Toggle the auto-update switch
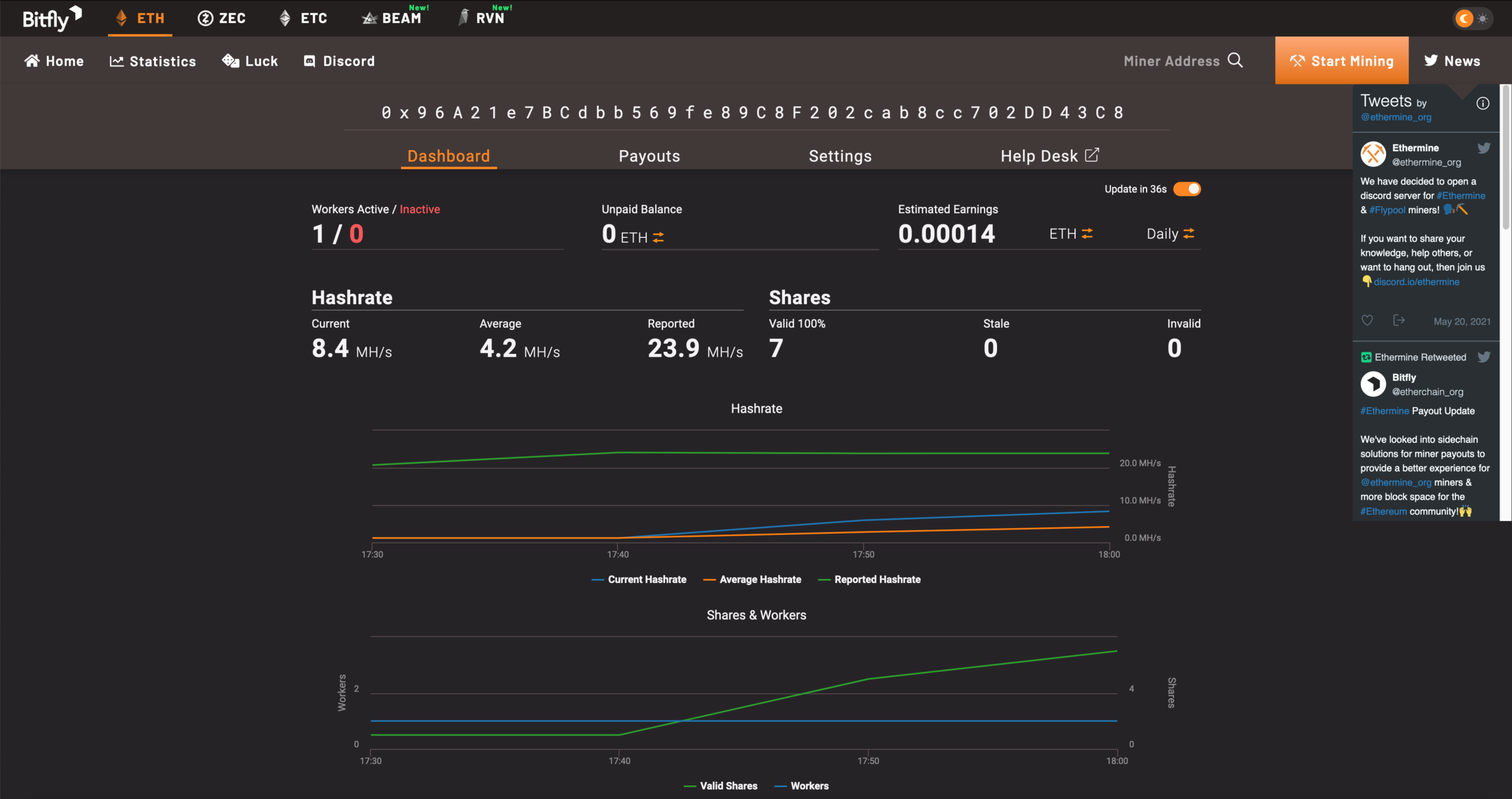The image size is (1512, 799). pyautogui.click(x=1187, y=189)
